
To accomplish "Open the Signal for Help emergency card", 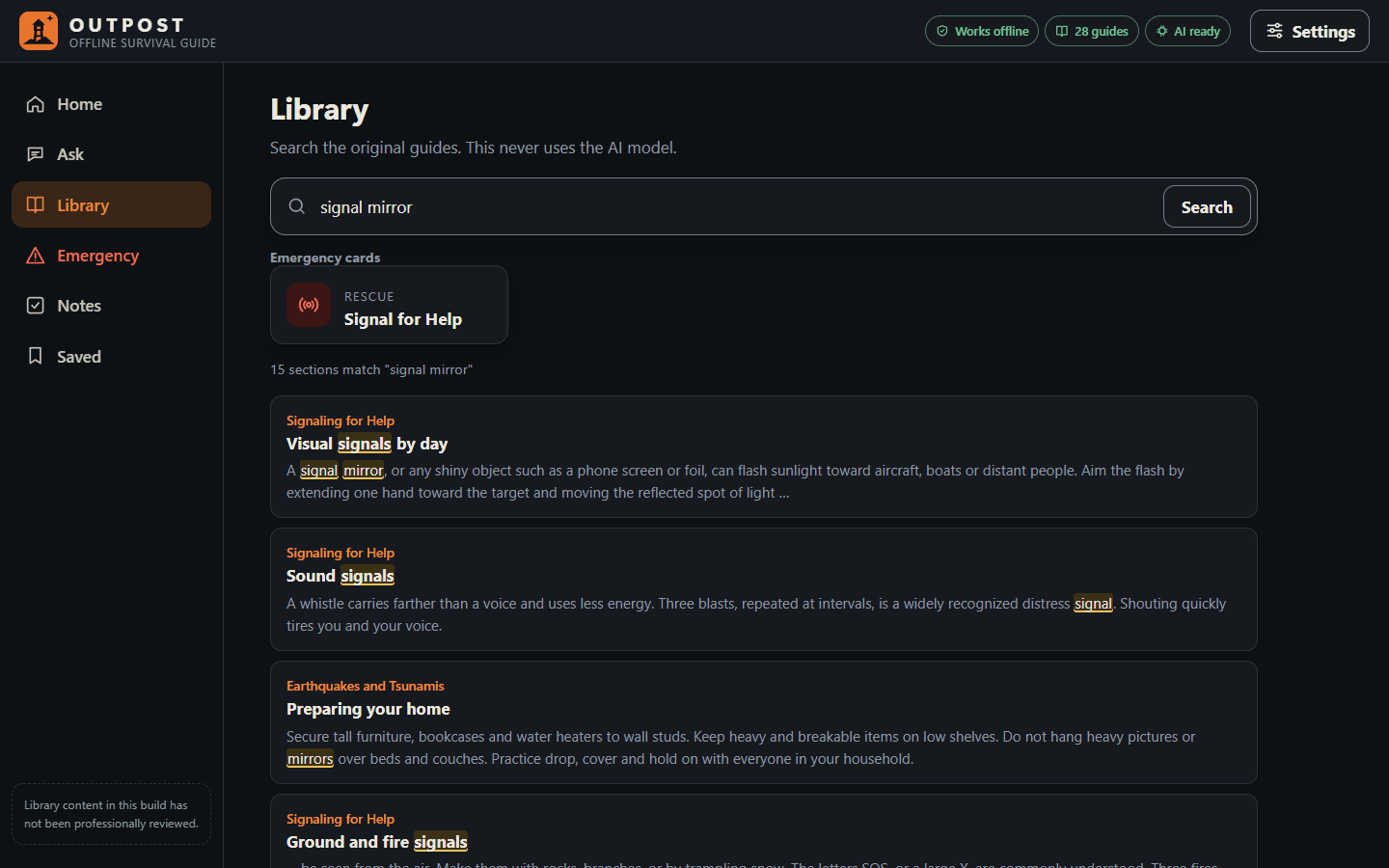I will [389, 305].
